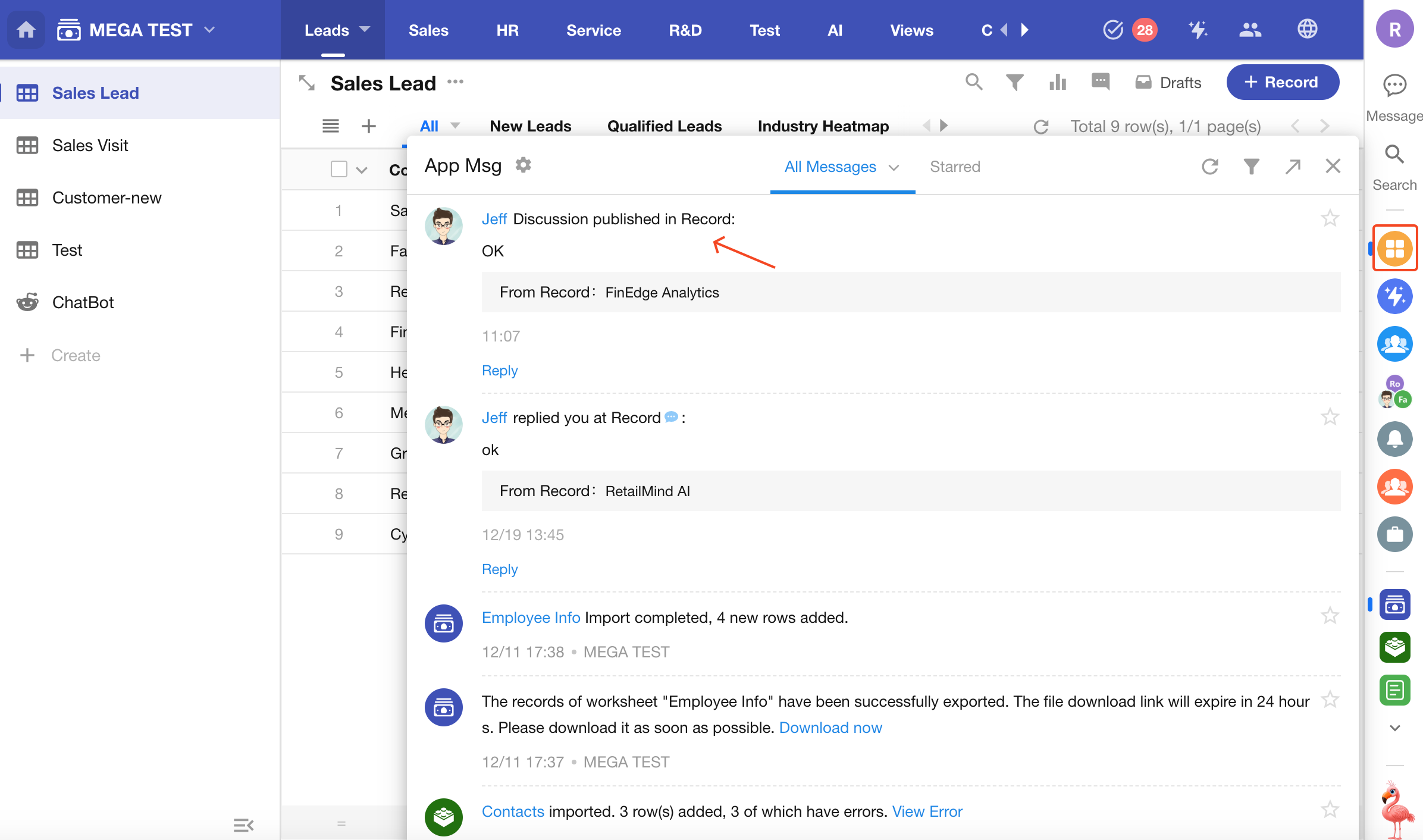1423x840 pixels.
Task: Open App Msg settings gear
Action: [x=523, y=165]
